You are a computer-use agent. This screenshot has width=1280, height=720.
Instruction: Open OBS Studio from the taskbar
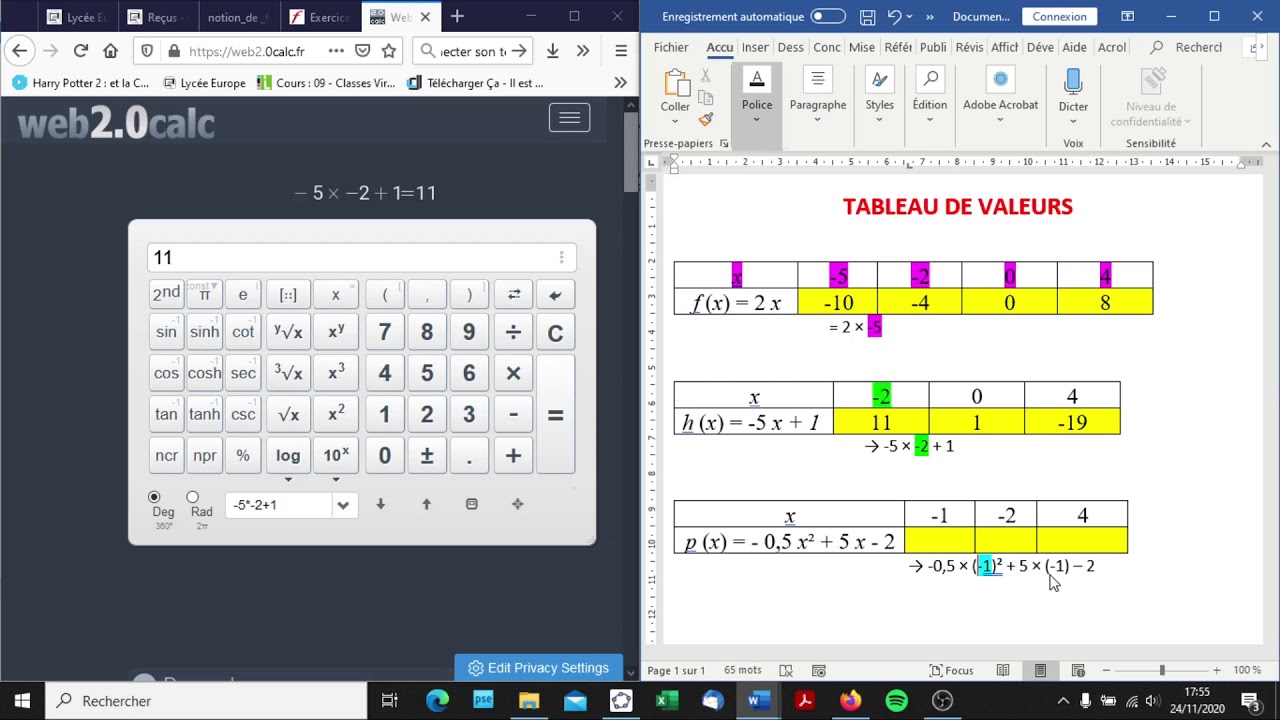[943, 701]
